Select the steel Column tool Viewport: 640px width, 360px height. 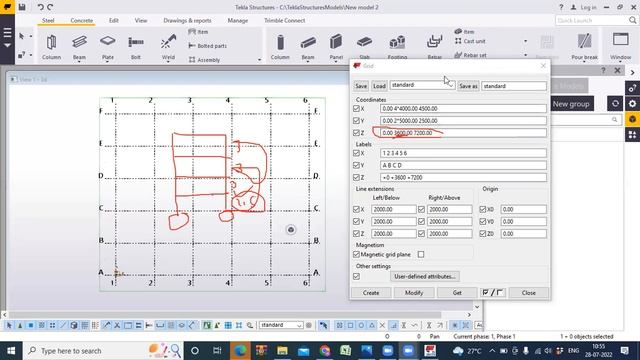tap(51, 46)
